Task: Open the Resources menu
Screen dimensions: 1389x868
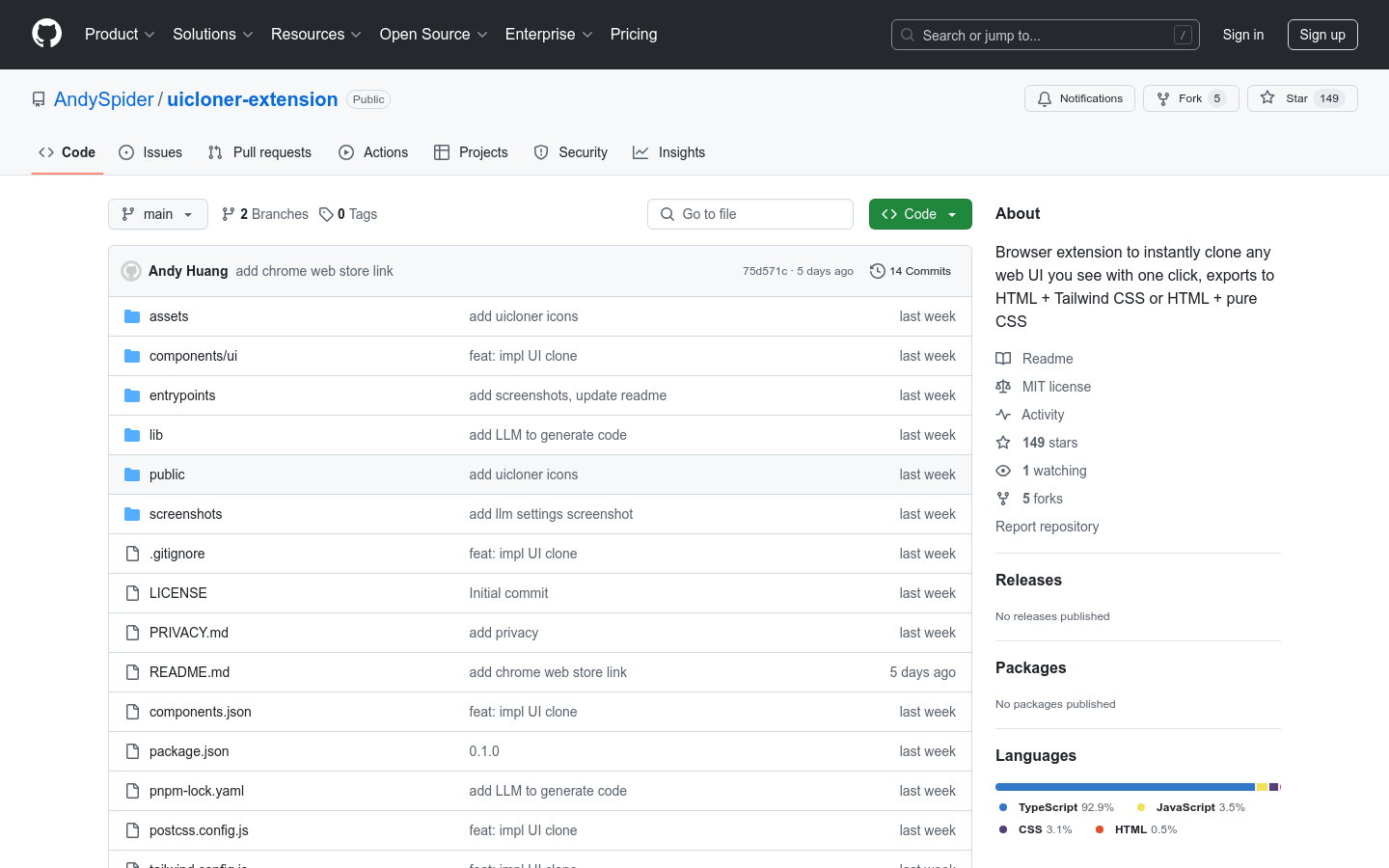Action: coord(316,34)
